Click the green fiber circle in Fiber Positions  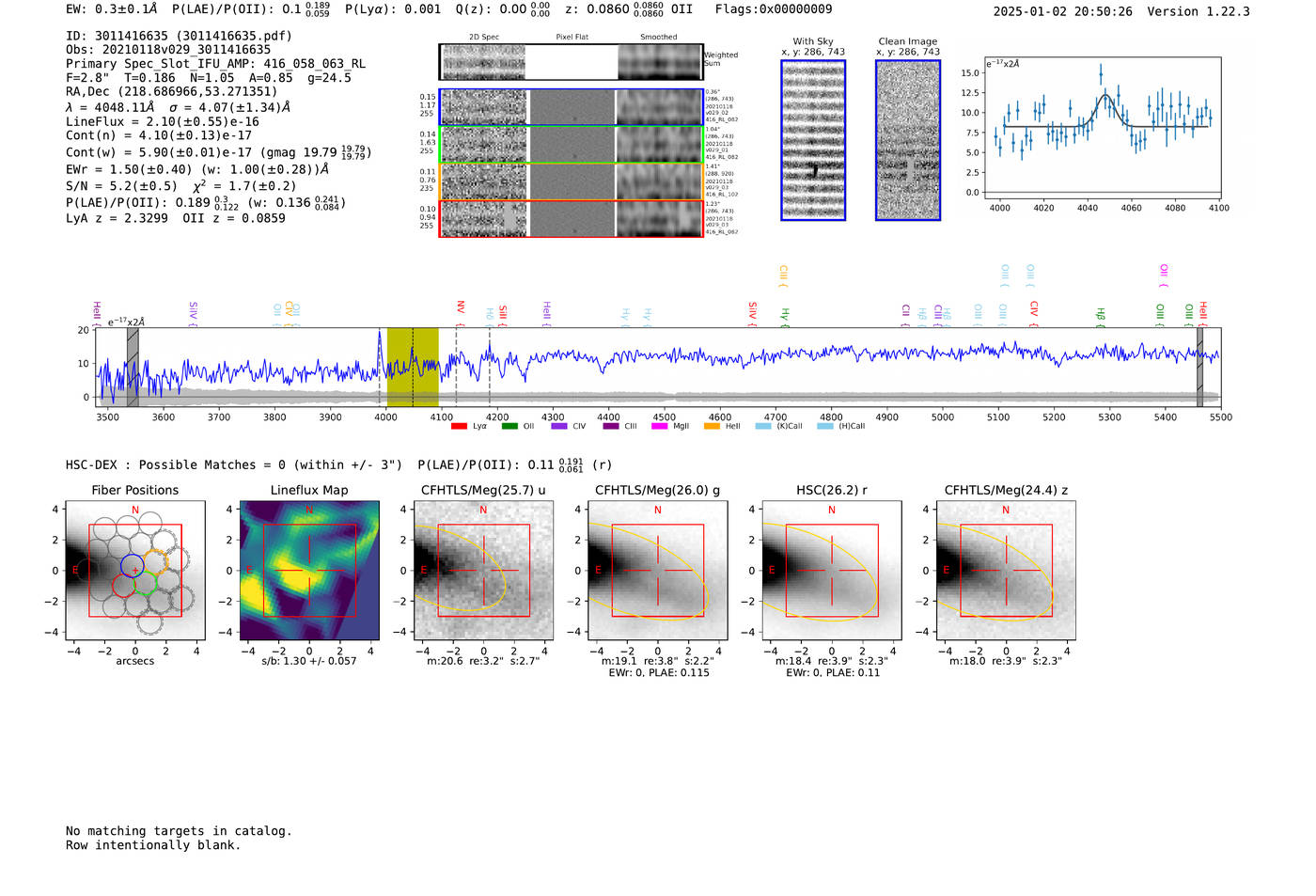pos(145,585)
